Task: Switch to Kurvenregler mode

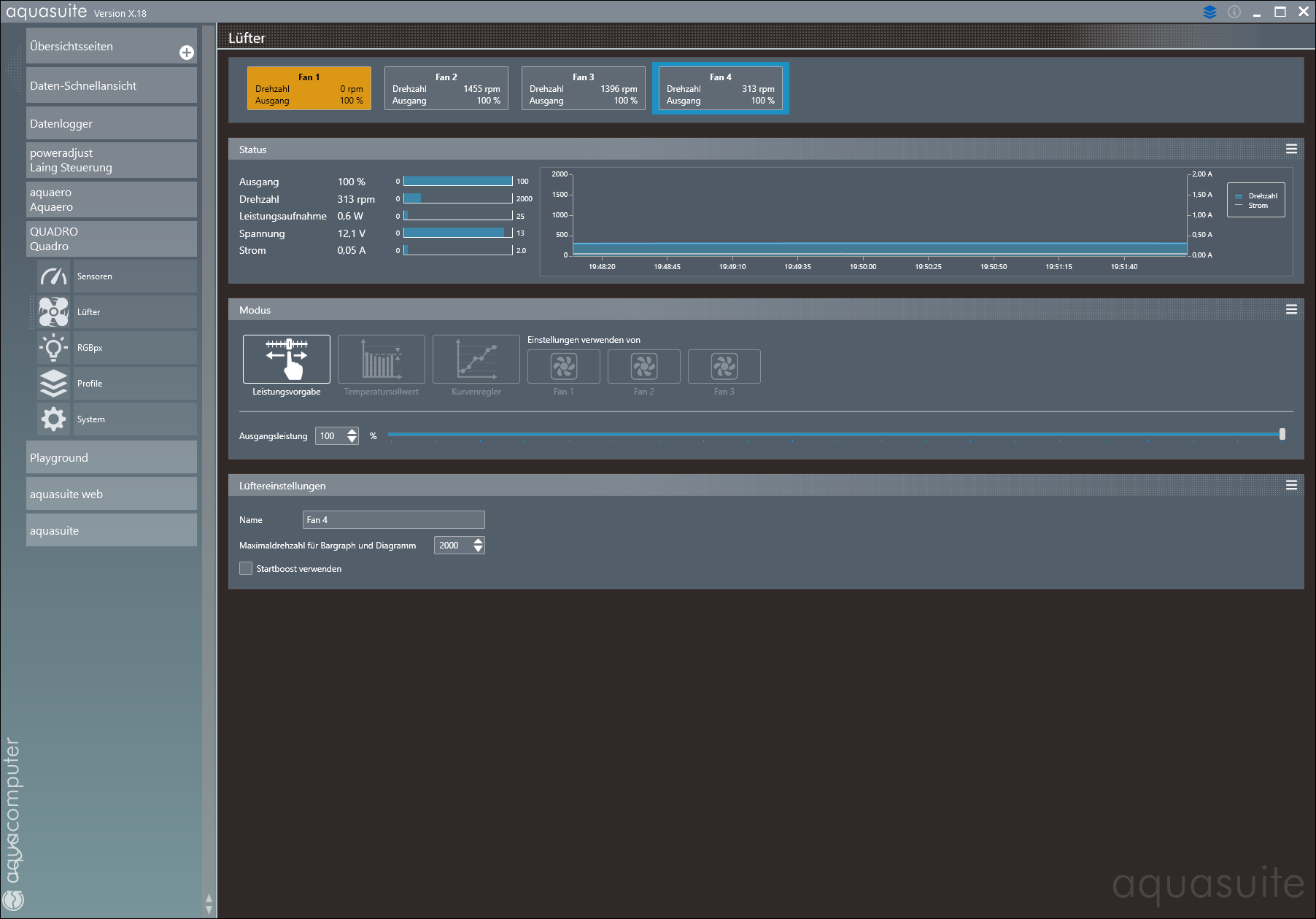Action: point(476,359)
